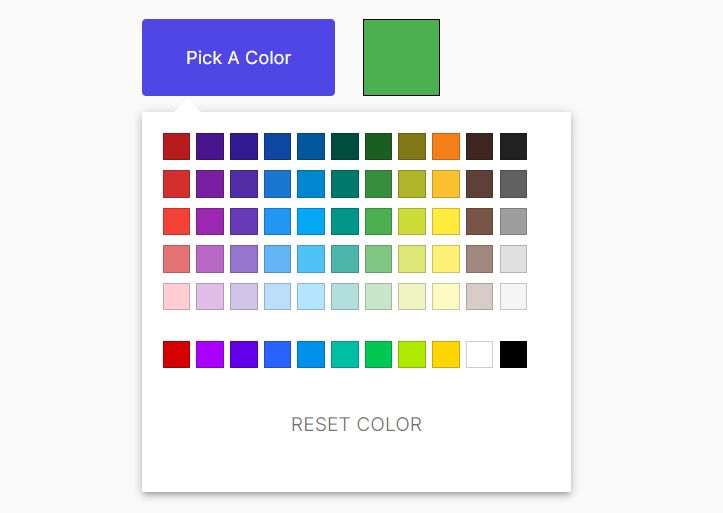Choose the dark brown swatch in top row

tap(479, 146)
